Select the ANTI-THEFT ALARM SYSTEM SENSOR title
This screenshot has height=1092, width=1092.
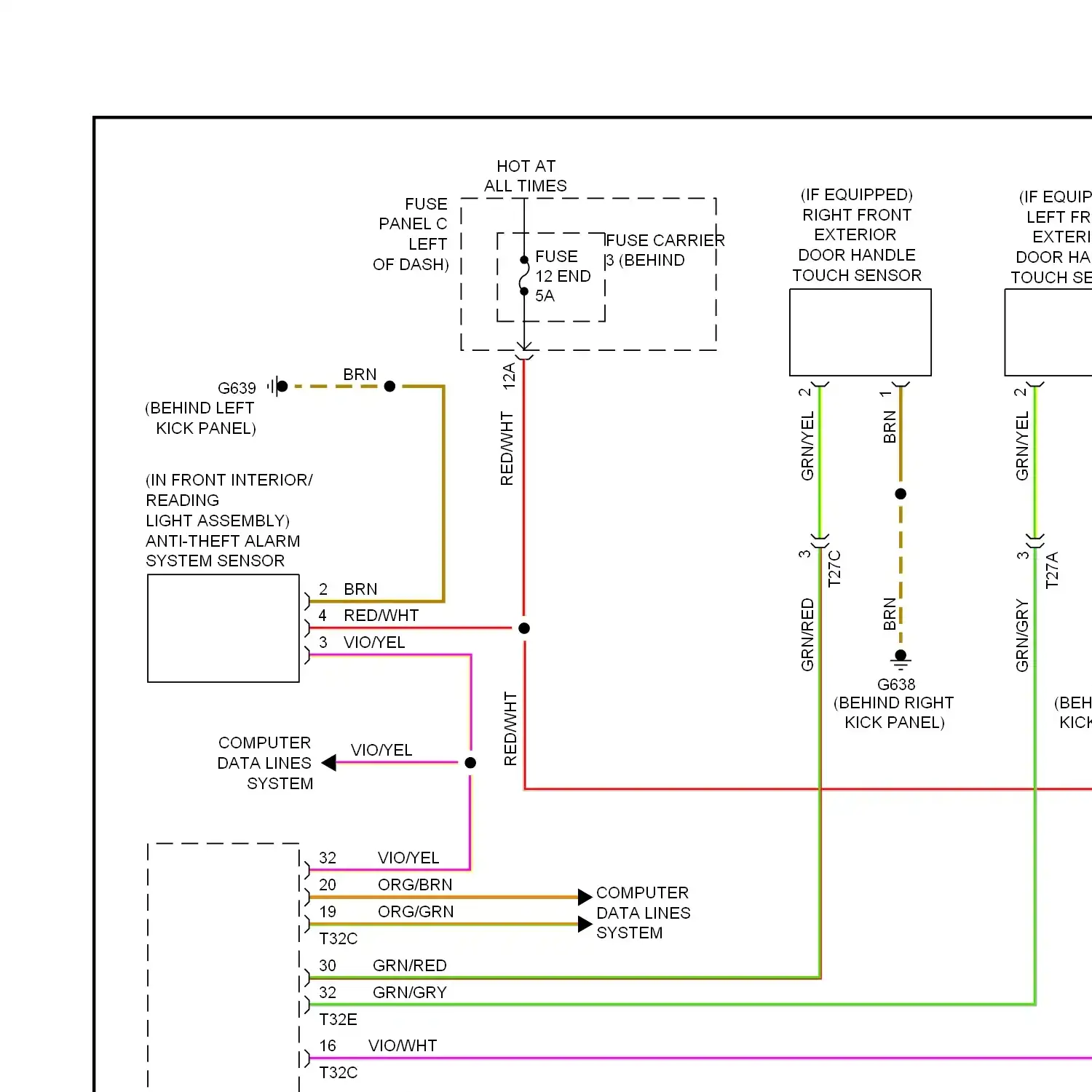point(223,550)
